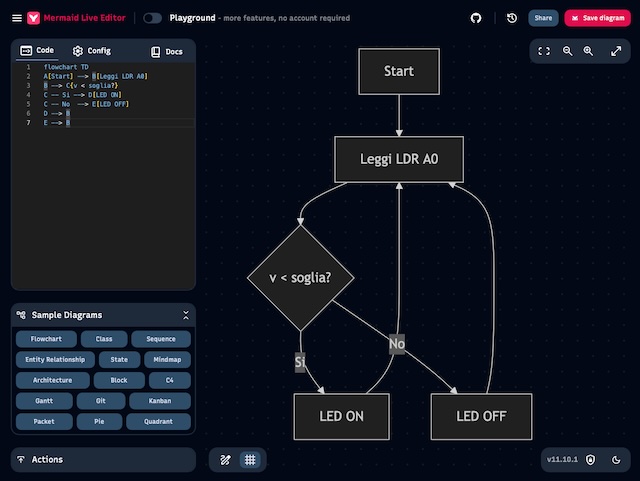The height and width of the screenshot is (481, 640).
Task: Collapse the Sample Diagrams panel
Action: click(186, 315)
